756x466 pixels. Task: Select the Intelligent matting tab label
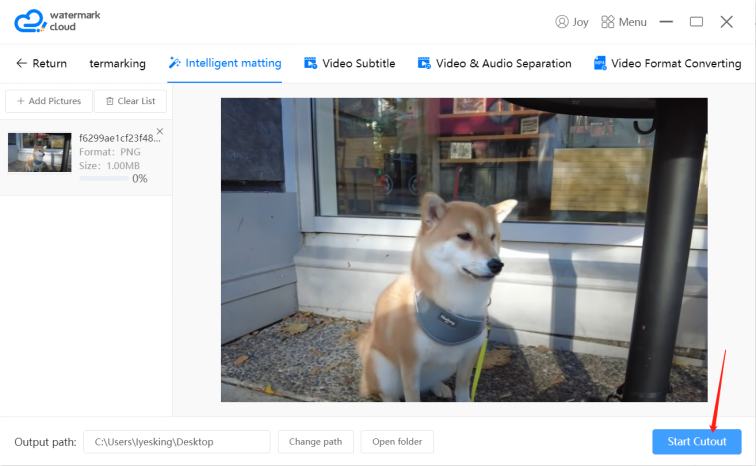233,63
